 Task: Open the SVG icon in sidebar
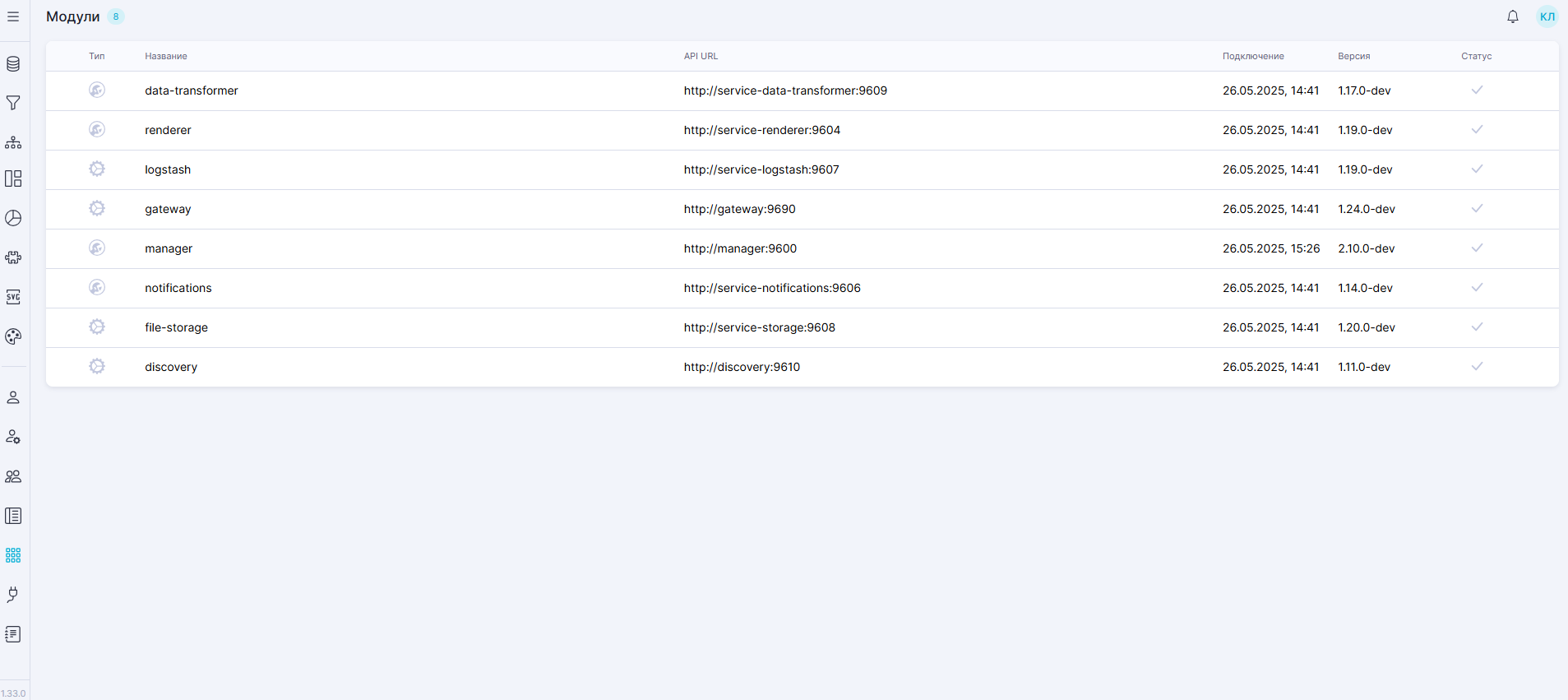pos(13,297)
